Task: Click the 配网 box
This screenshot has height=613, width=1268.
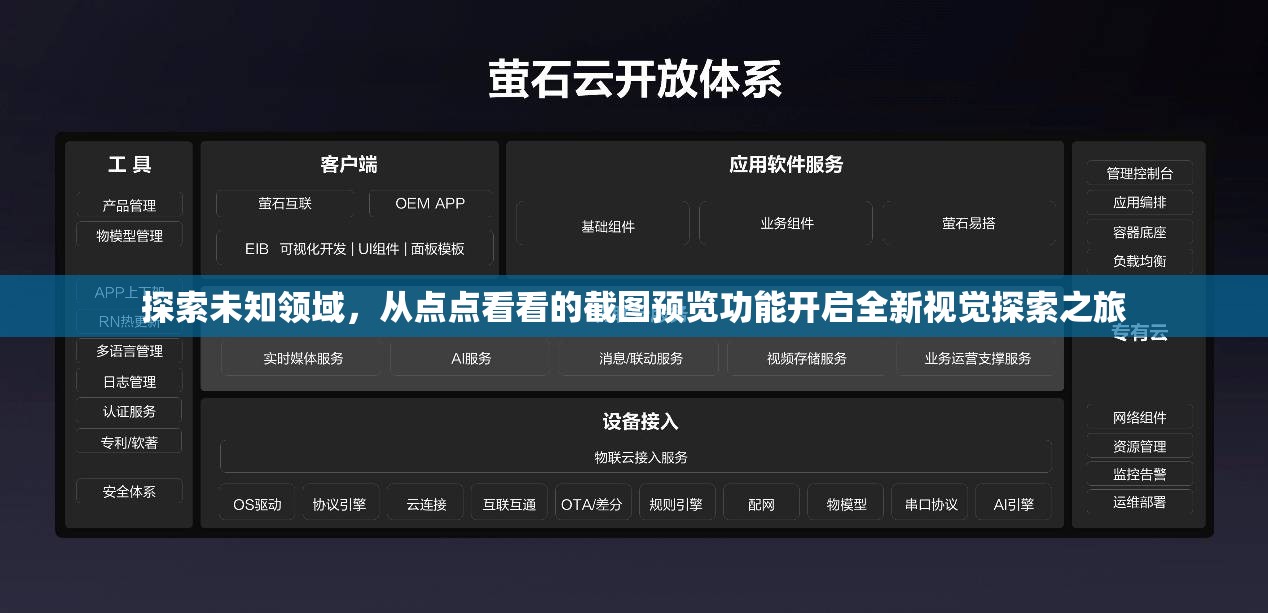Action: click(x=761, y=504)
